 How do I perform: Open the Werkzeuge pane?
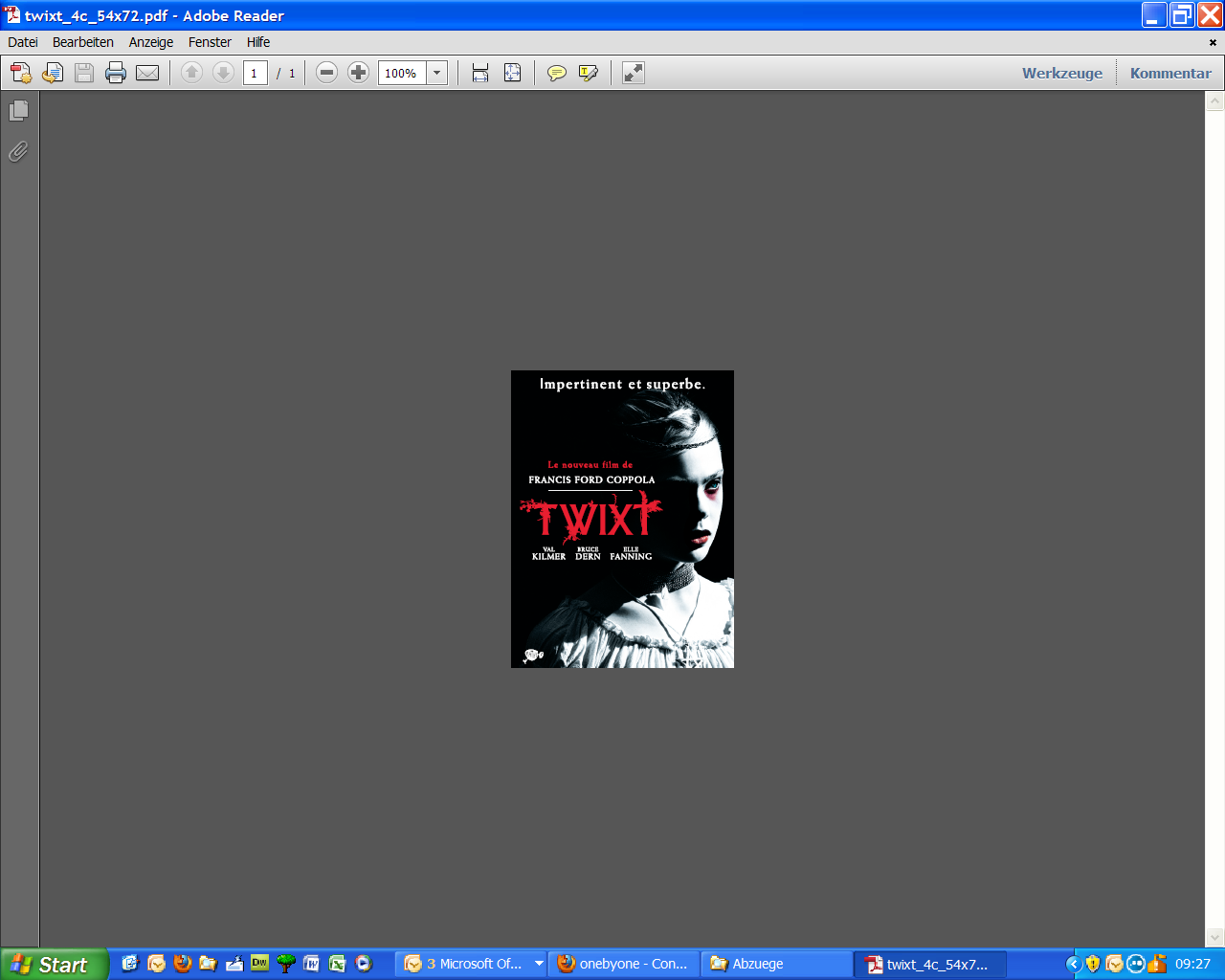[1061, 73]
